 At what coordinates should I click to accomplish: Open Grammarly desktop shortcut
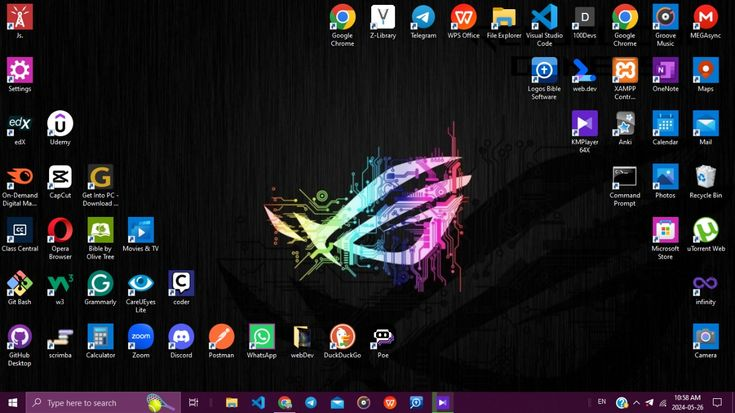point(100,289)
